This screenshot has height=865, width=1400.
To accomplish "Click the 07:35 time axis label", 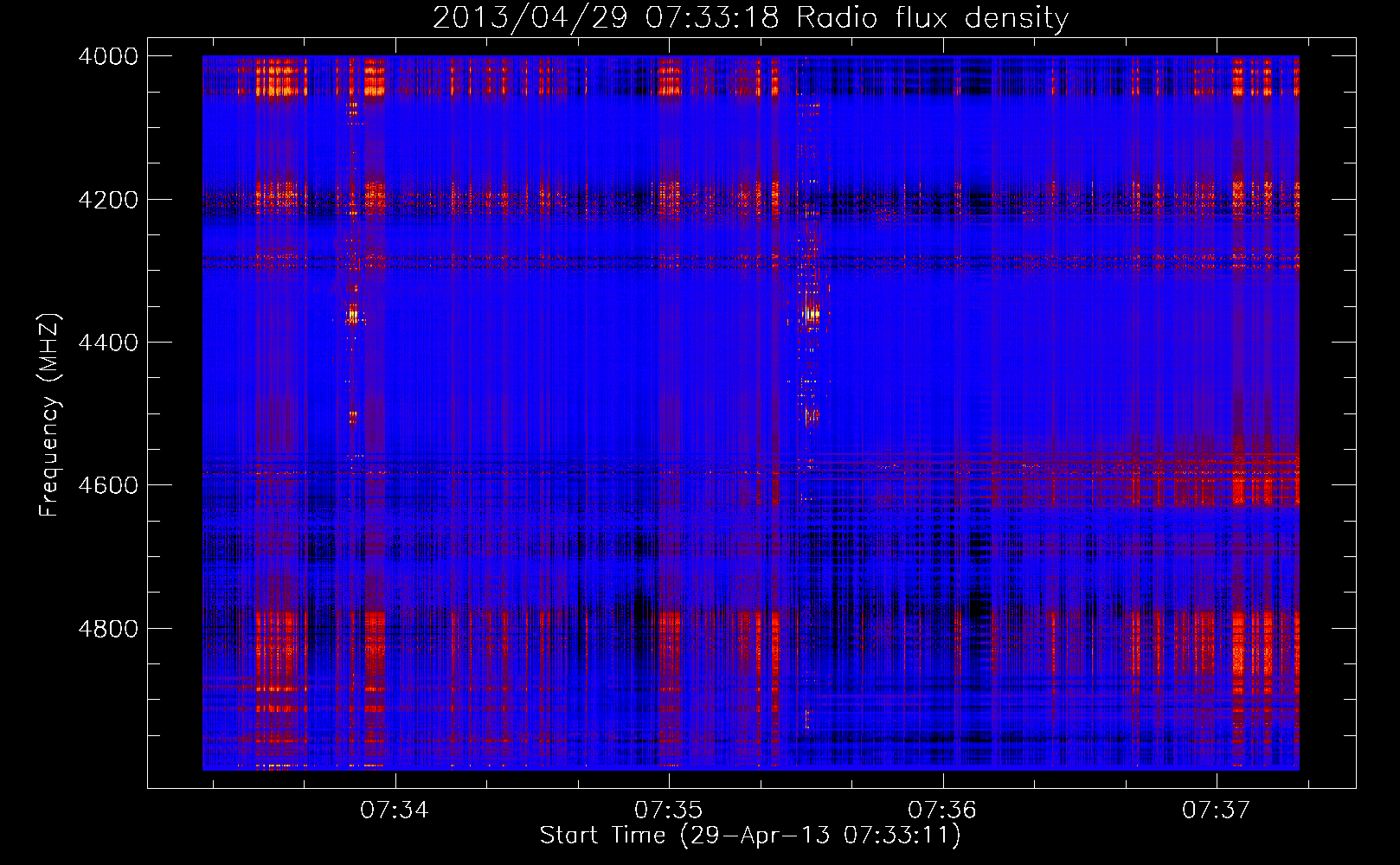I will (668, 811).
